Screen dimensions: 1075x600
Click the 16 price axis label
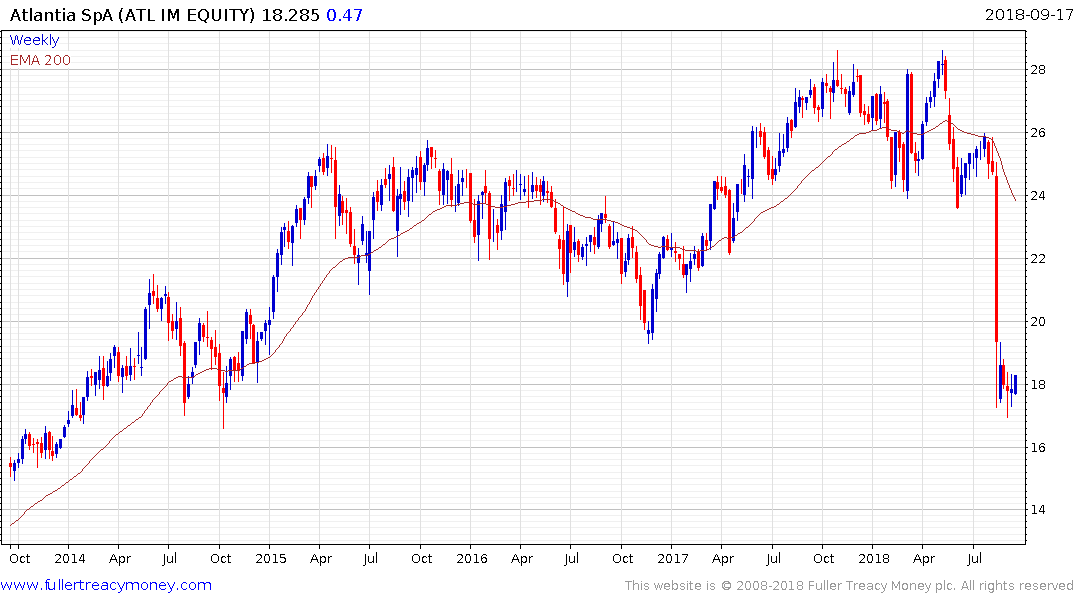[1038, 448]
